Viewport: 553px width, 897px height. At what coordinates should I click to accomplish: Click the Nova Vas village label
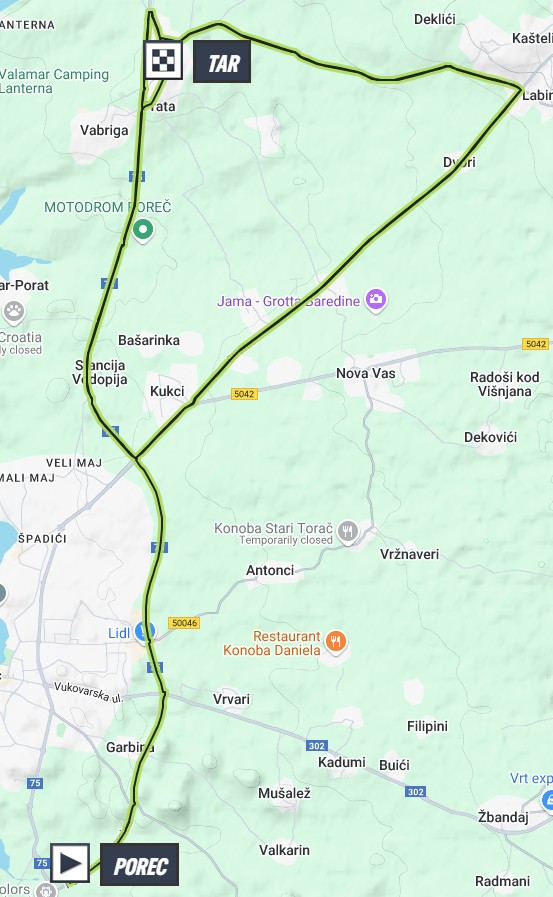click(x=365, y=374)
